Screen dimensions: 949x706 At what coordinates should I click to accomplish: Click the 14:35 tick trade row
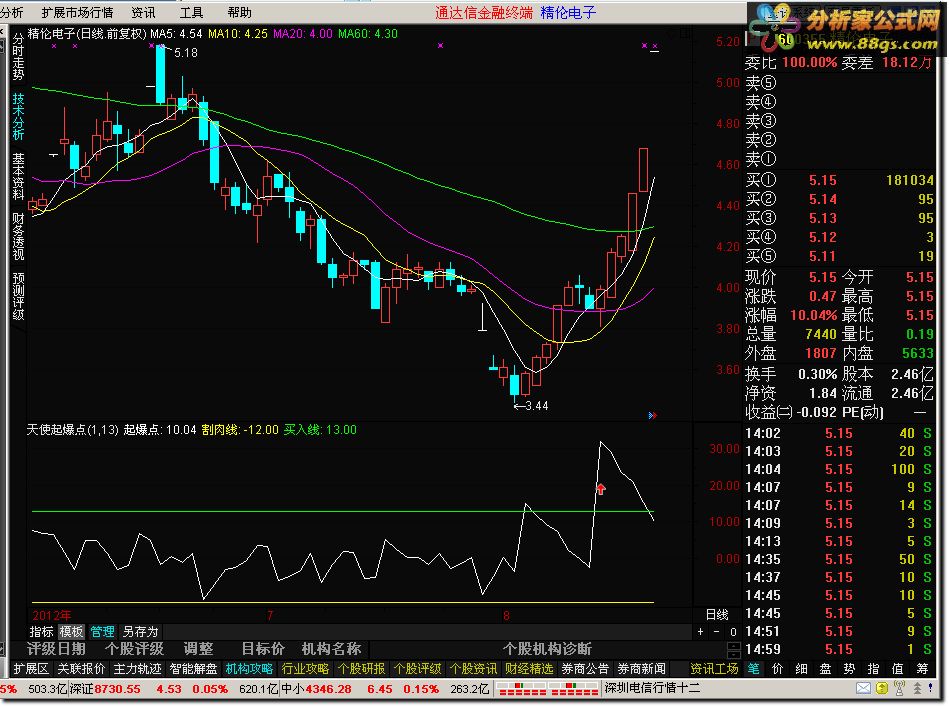[x=838, y=559]
